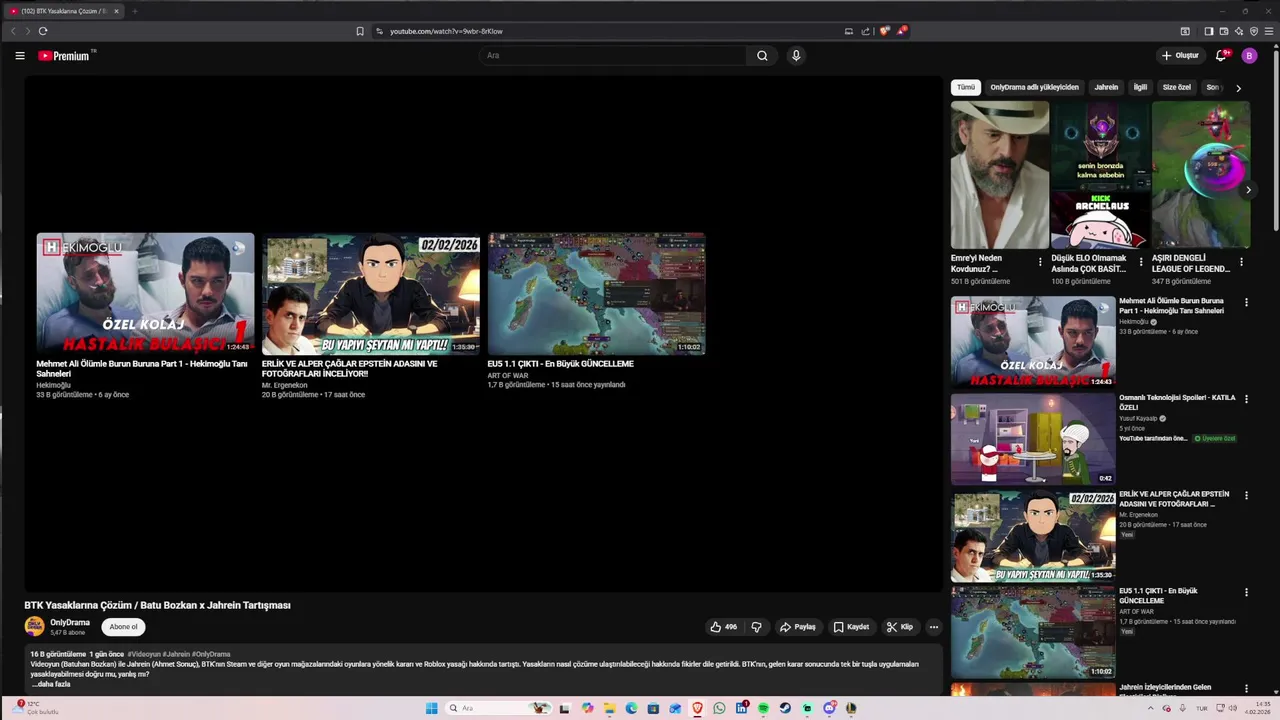Screen dimensions: 1280x720
Task: Open AŞIRI DENGELİ LEAGUE OF LEGENDS short
Action: click(1200, 175)
